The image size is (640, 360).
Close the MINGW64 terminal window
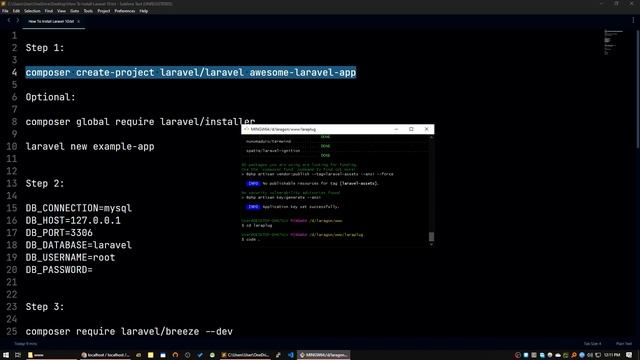point(427,129)
